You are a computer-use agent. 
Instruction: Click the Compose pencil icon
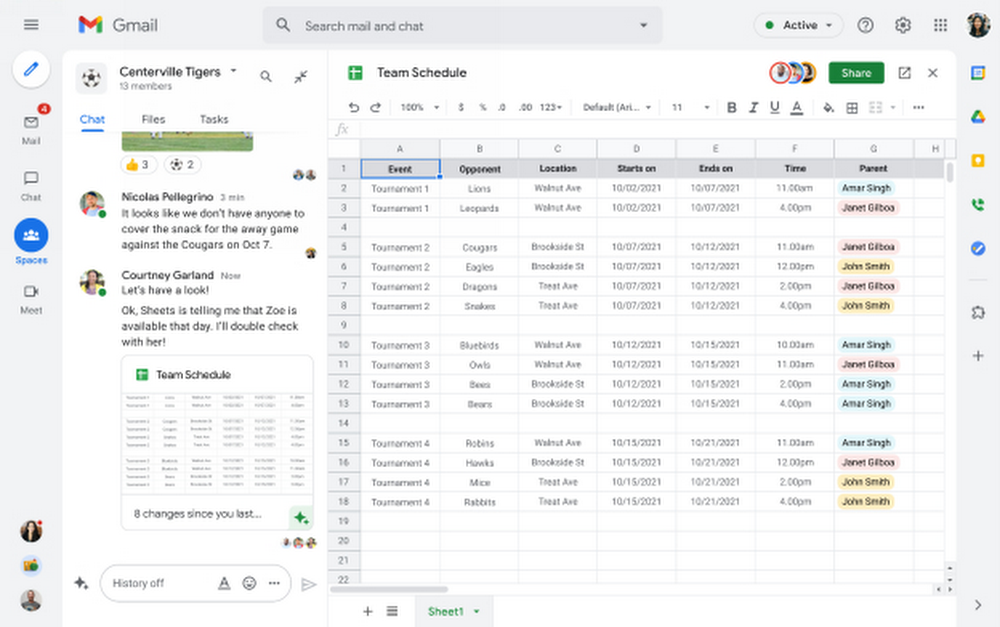point(31,69)
